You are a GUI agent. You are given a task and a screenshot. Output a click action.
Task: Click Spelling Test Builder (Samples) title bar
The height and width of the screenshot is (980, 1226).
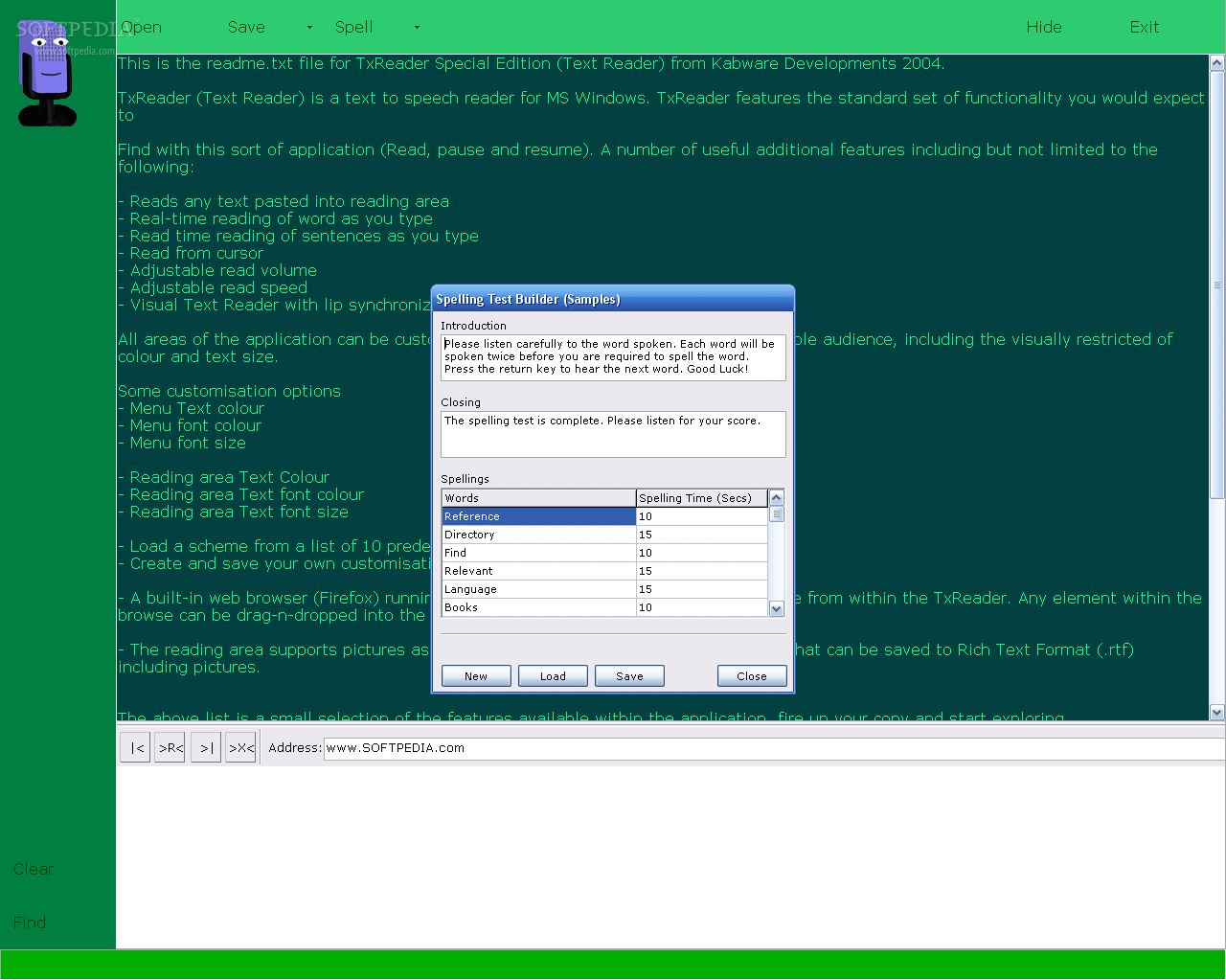[613, 299]
